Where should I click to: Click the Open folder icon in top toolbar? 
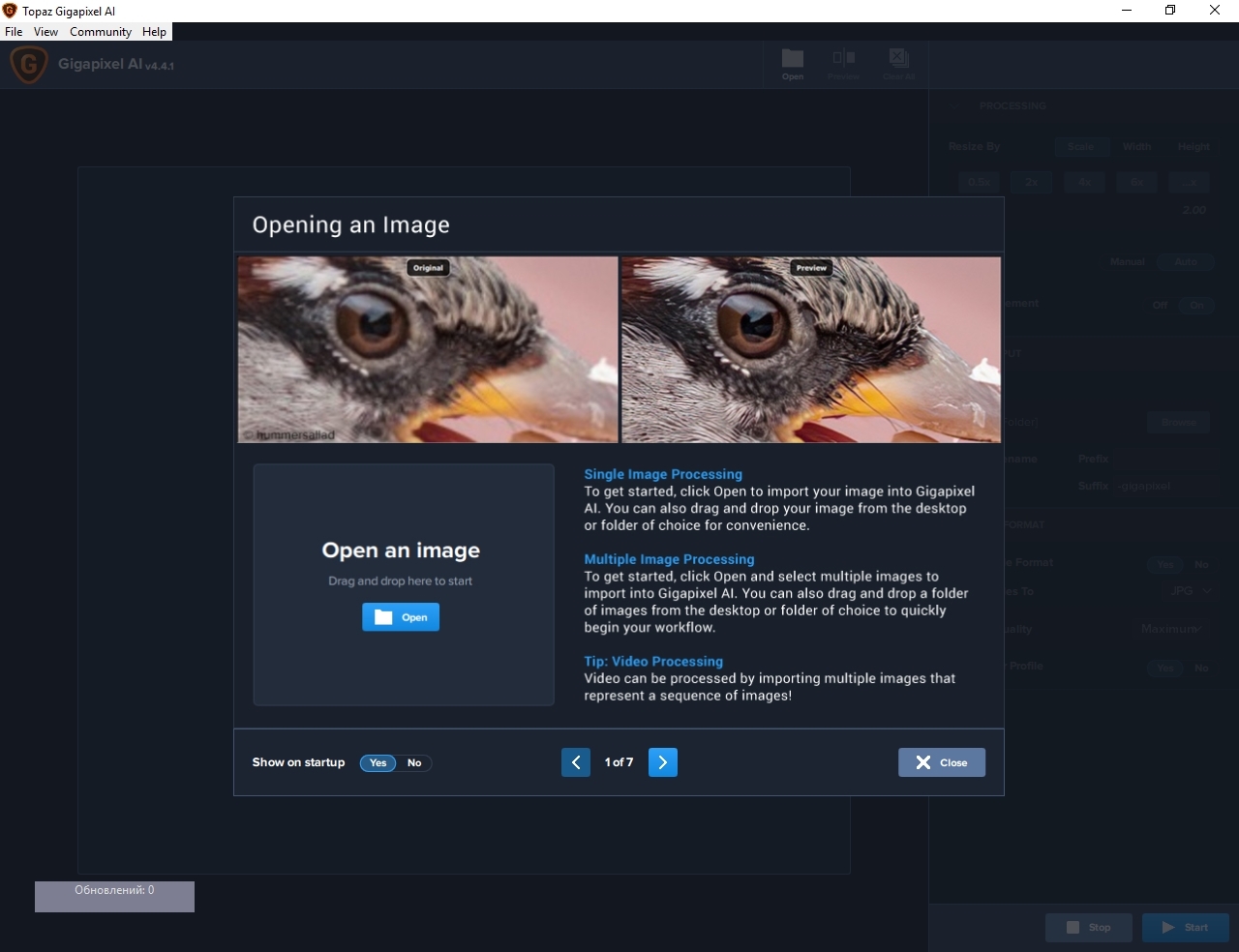coord(793,64)
